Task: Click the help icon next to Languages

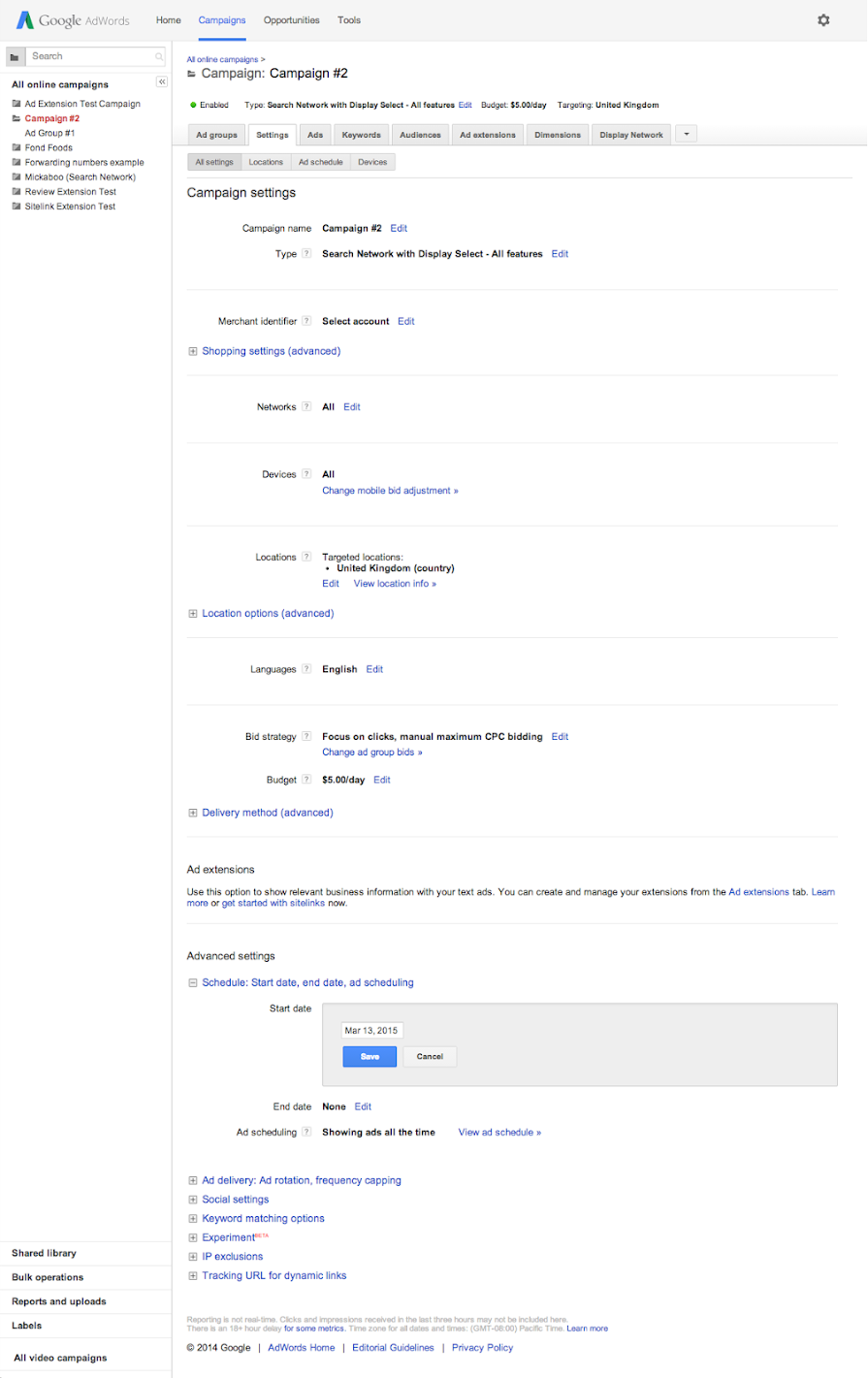Action: 306,669
